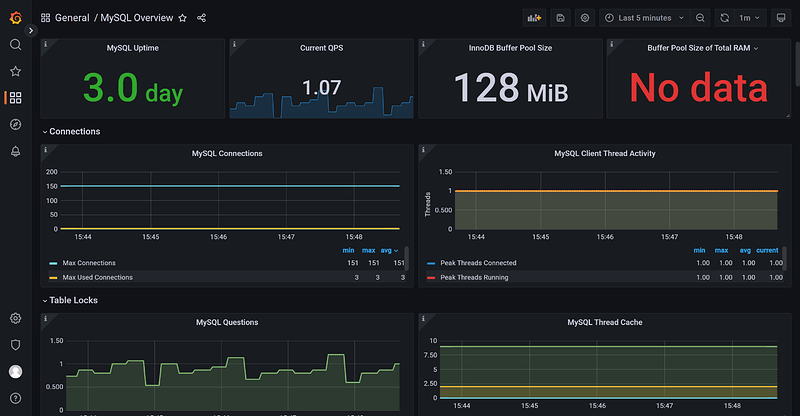Refresh the dashboard

(x=724, y=18)
